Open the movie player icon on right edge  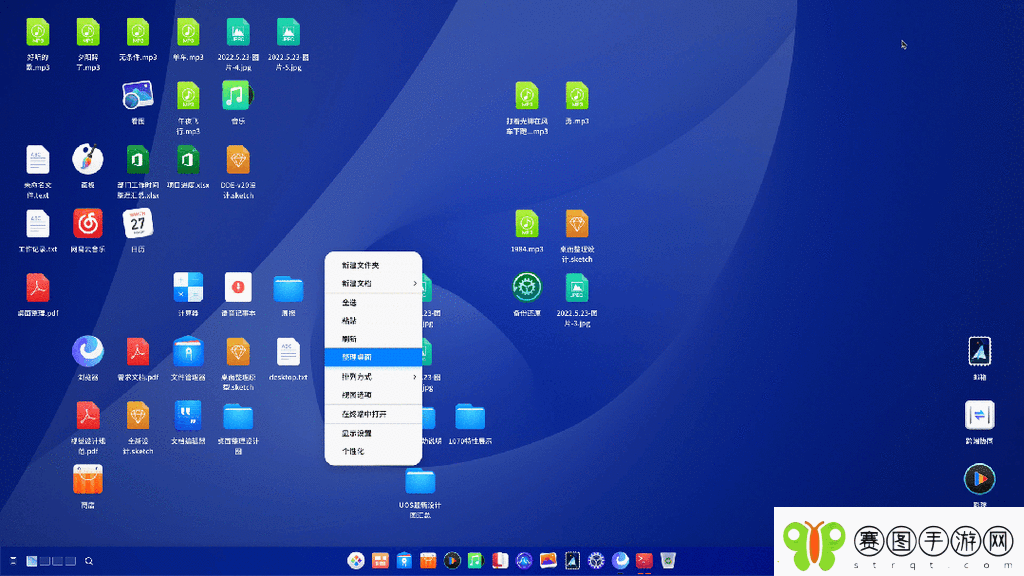(980, 479)
